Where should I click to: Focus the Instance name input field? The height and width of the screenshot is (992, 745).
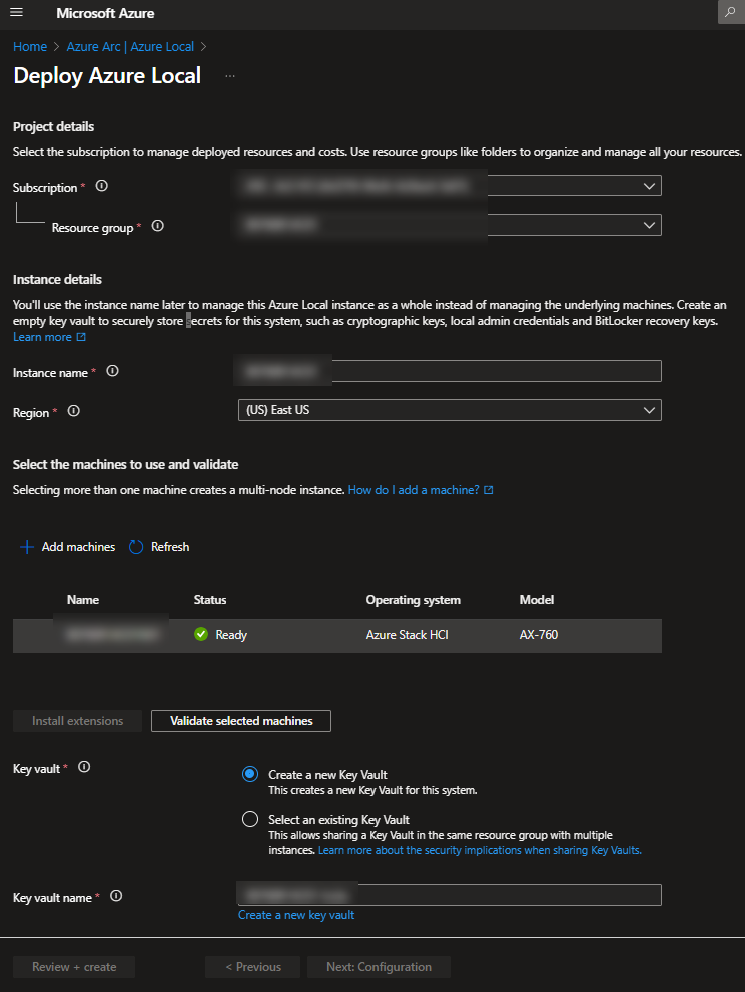coord(450,371)
